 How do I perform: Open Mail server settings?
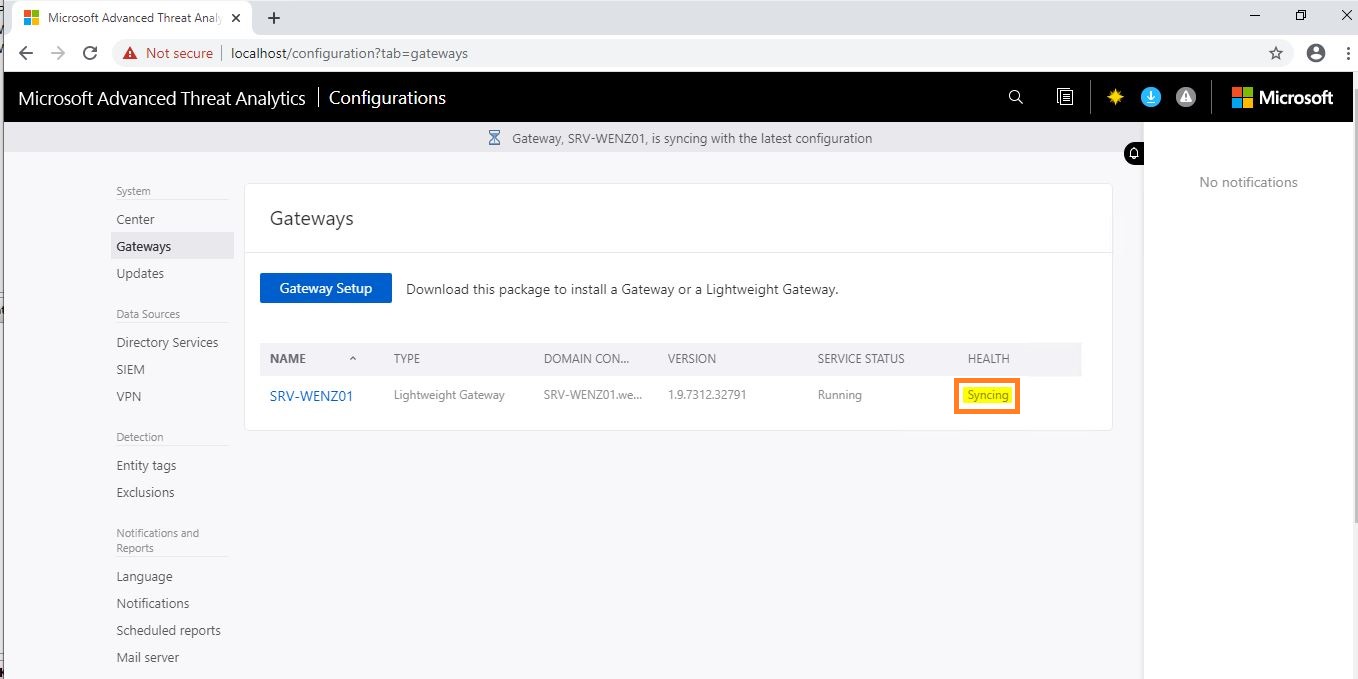(147, 657)
